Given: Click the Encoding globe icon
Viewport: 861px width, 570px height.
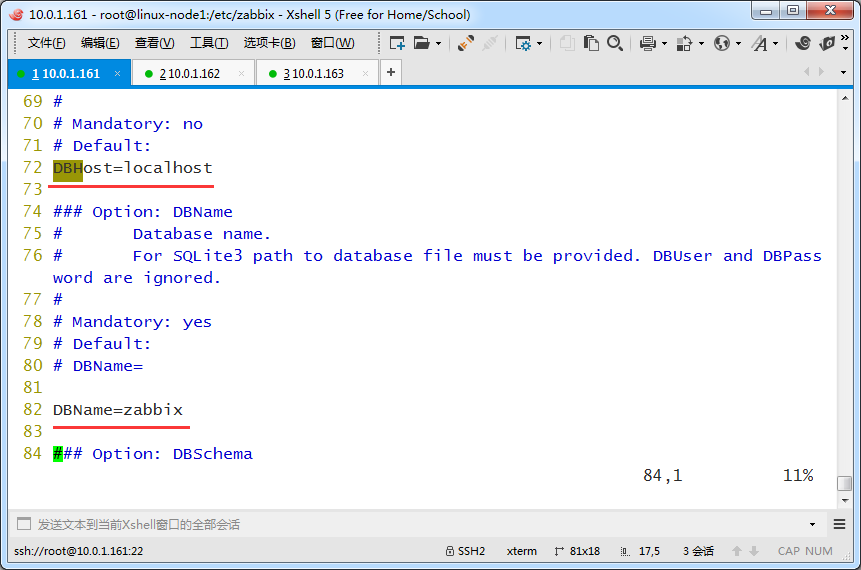Looking at the screenshot, I should coord(722,43).
